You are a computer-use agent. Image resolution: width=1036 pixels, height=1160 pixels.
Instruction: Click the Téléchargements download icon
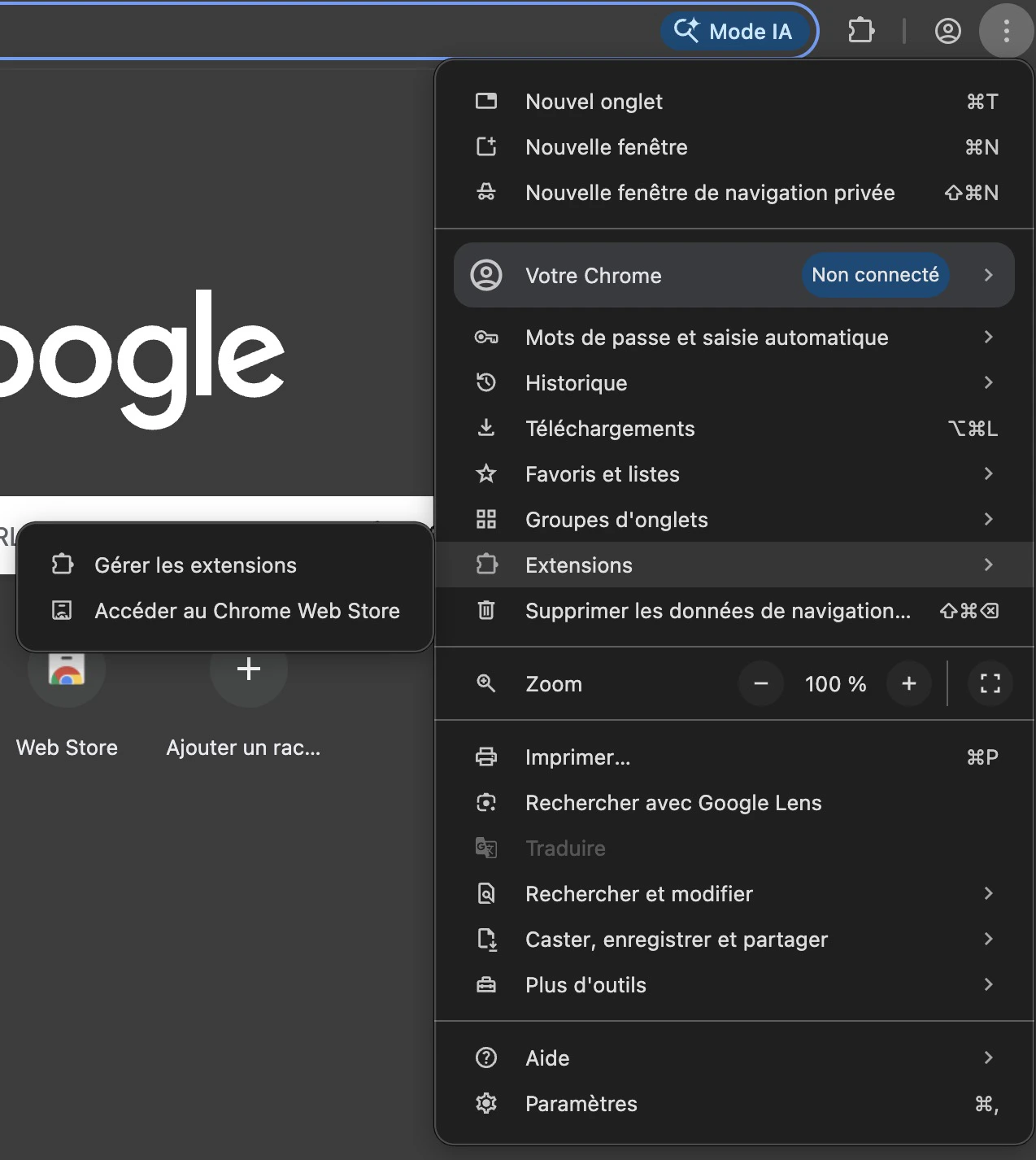(486, 428)
